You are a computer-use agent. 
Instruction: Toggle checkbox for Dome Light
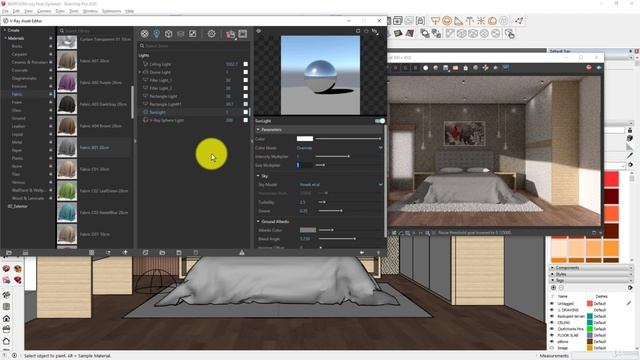click(x=245, y=72)
